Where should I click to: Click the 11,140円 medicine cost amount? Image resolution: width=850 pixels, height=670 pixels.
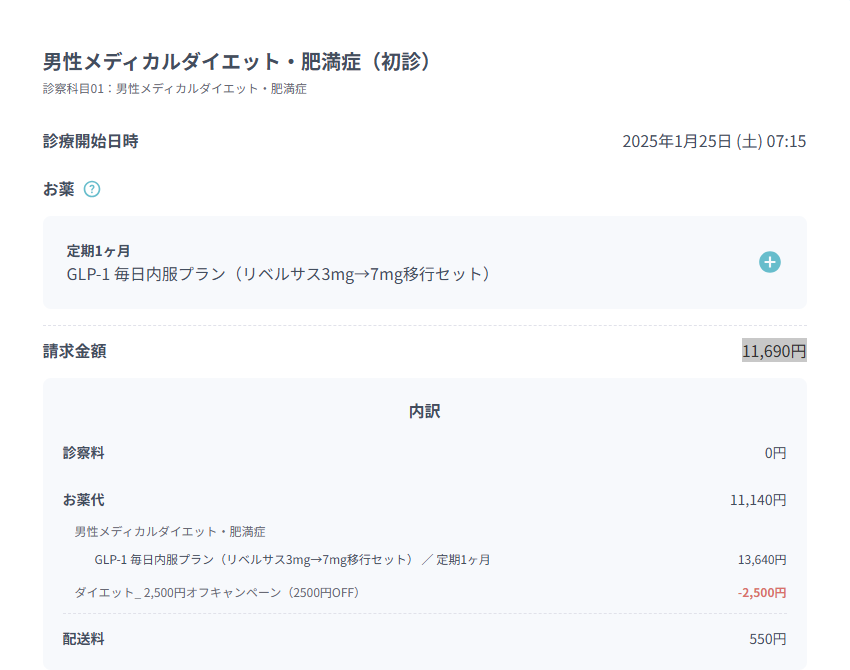(758, 500)
